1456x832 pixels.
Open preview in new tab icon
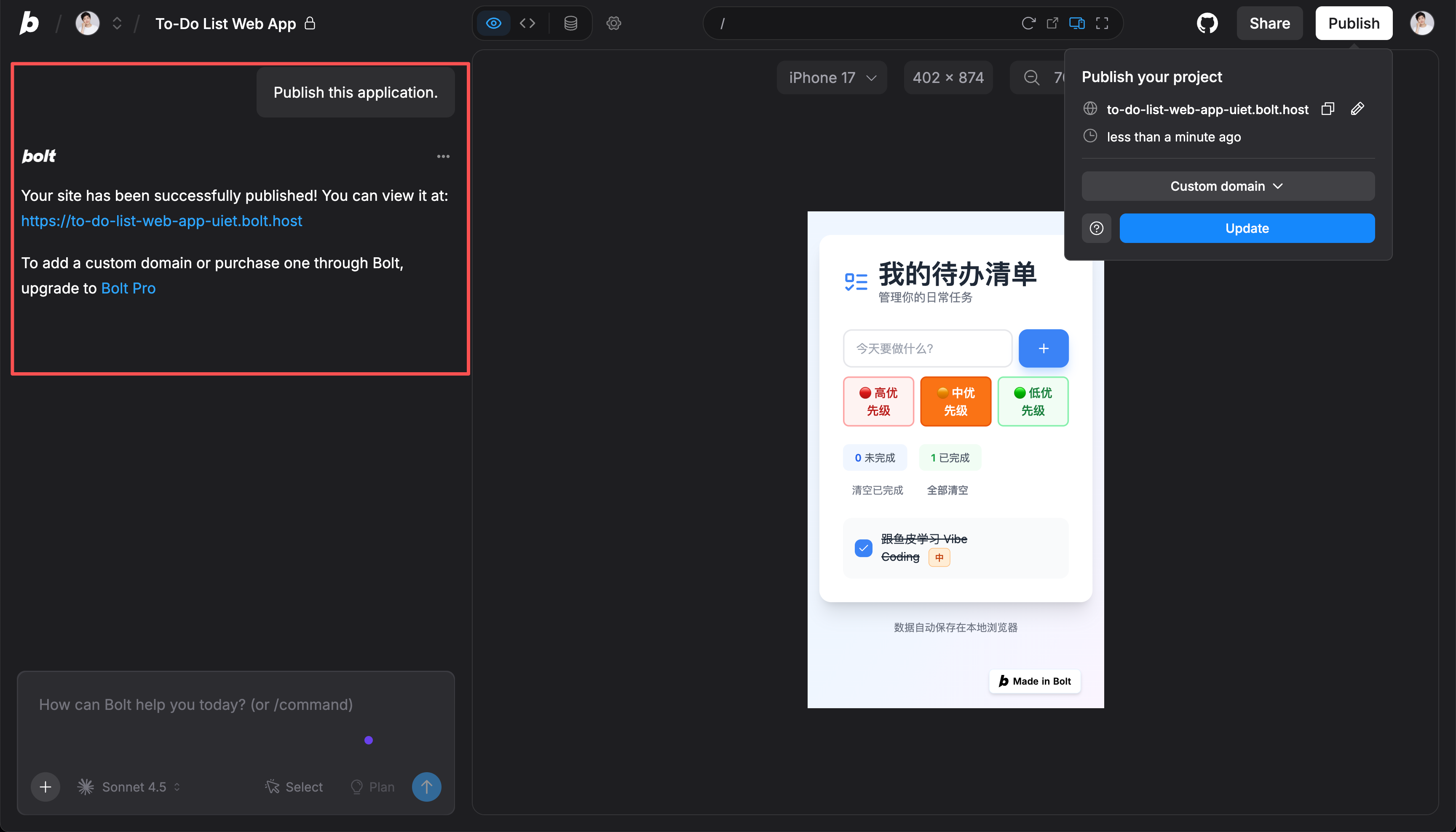tap(1052, 24)
